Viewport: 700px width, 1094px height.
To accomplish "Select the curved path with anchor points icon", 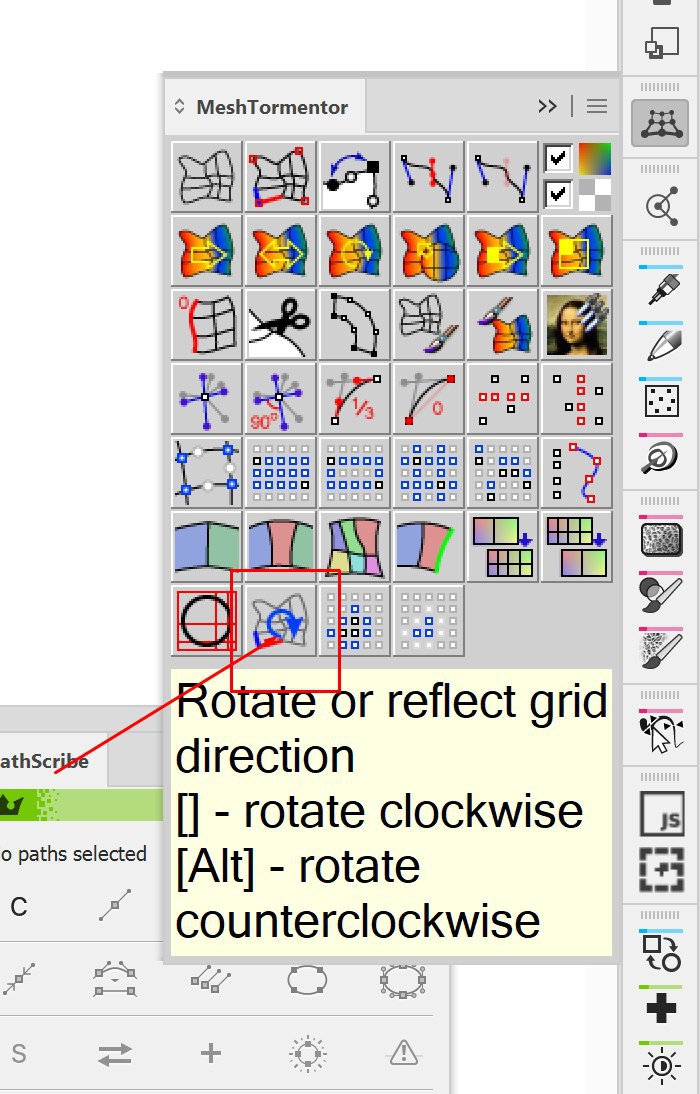I will click(355, 324).
